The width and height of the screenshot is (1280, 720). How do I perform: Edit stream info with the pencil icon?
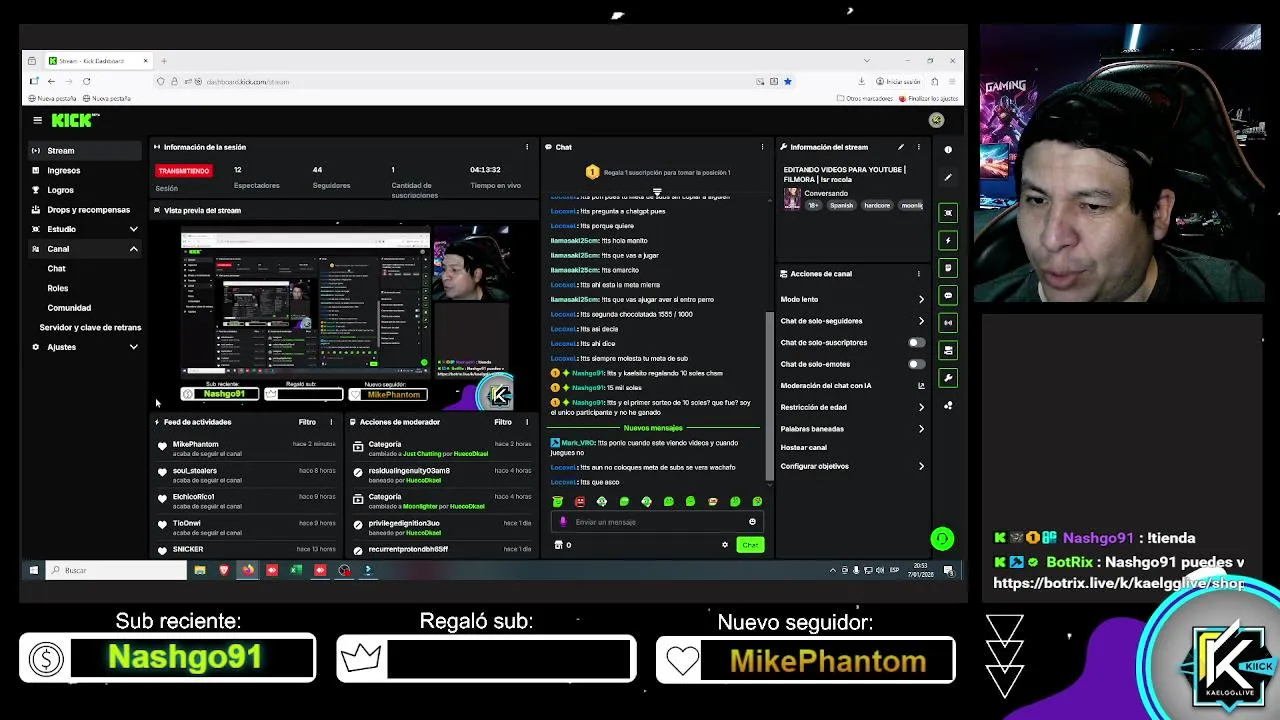pyautogui.click(x=901, y=147)
